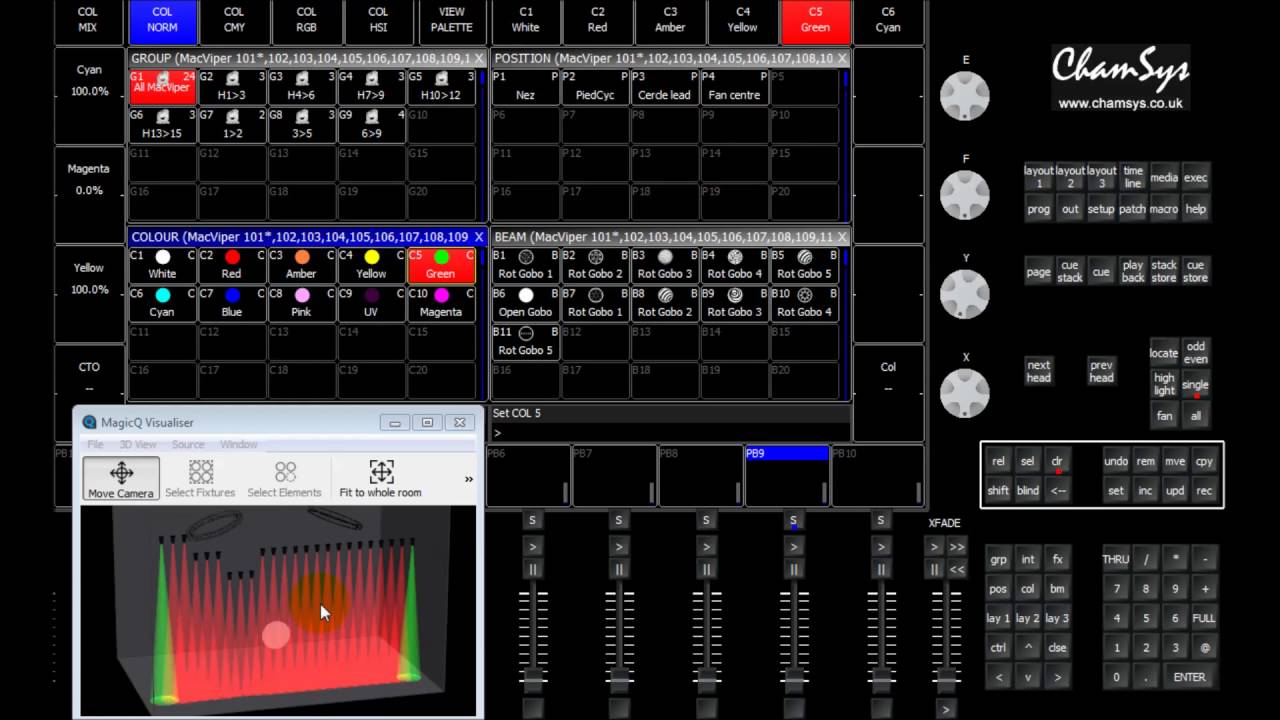1280x720 pixels.
Task: Click the THRU keypad button
Action: (1116, 560)
